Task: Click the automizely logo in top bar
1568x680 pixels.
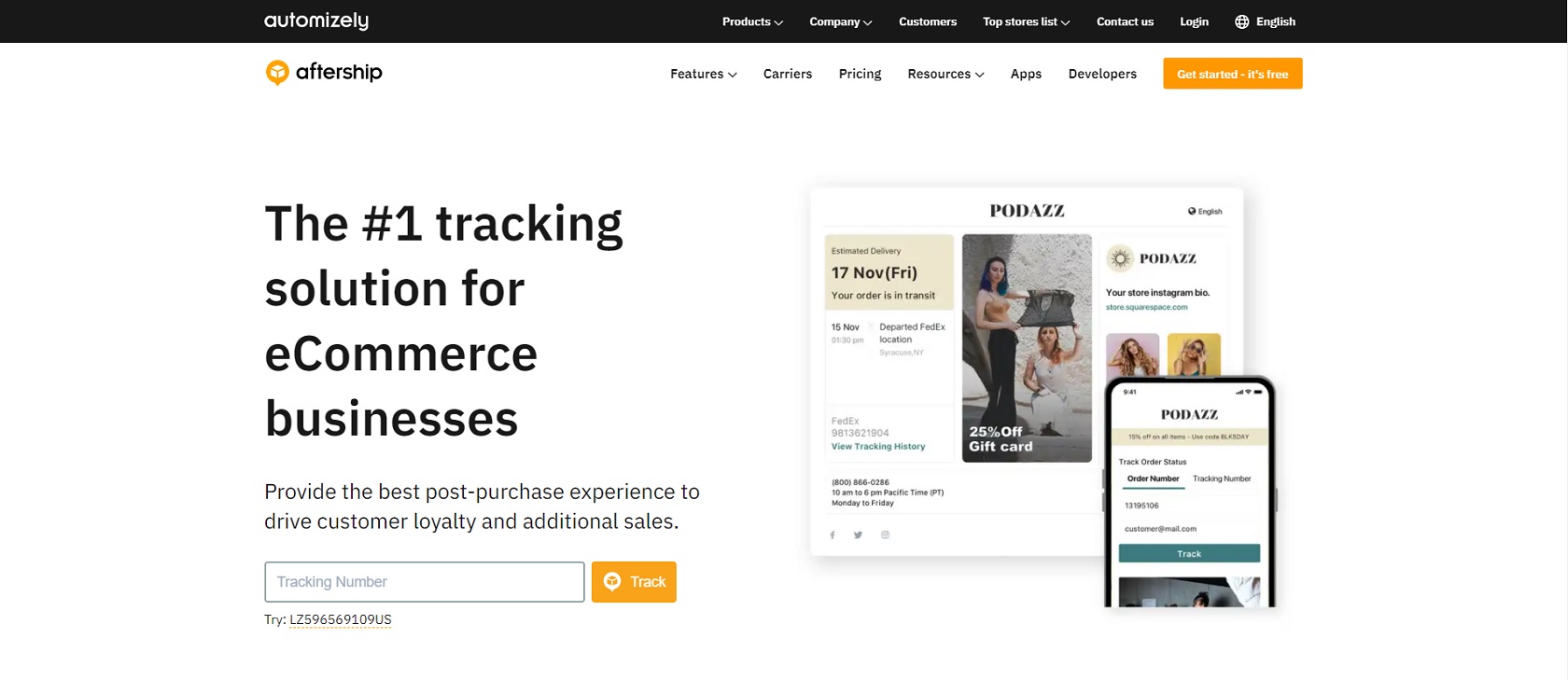Action: [x=316, y=21]
